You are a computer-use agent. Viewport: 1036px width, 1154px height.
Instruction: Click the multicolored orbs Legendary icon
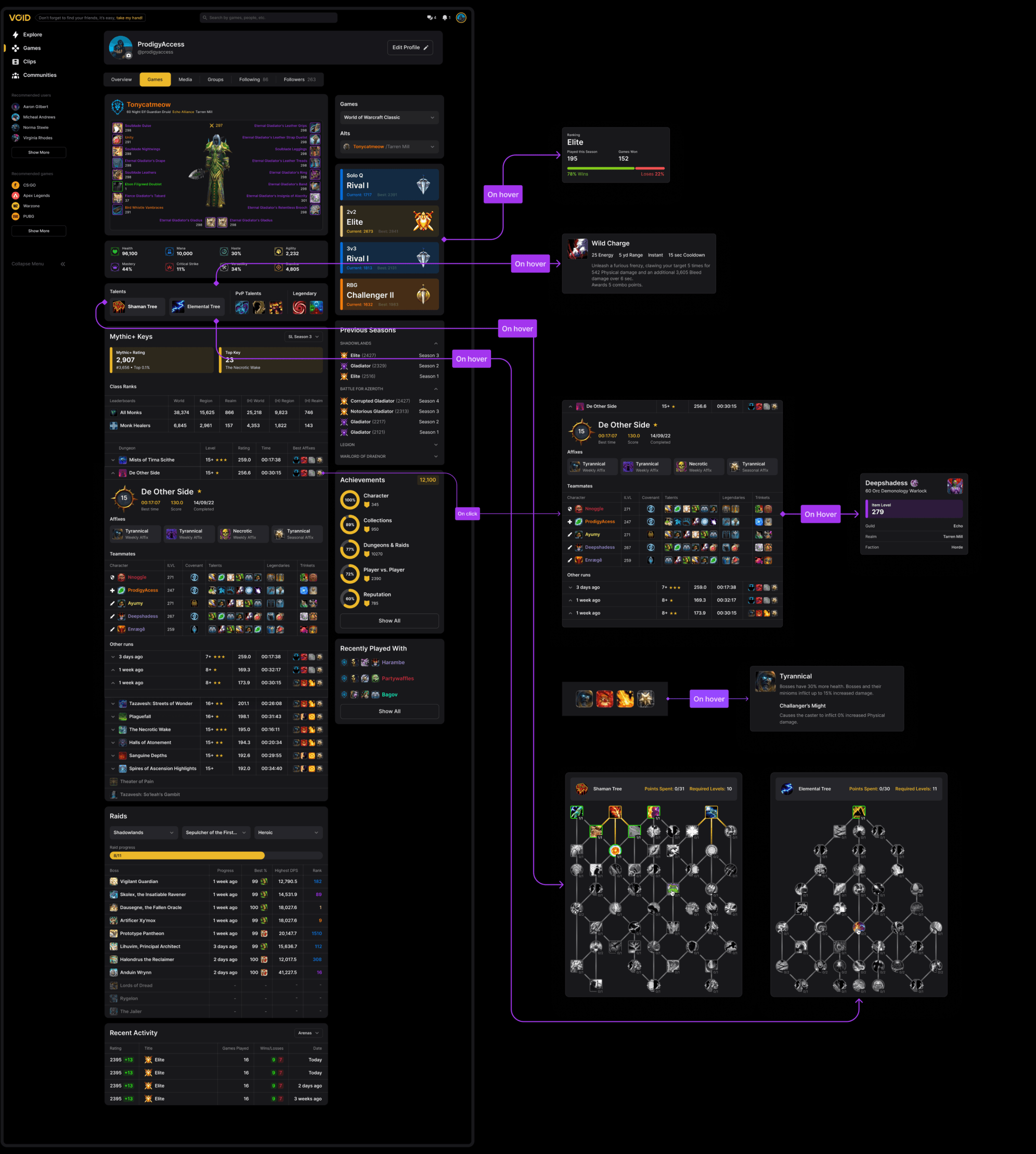[x=317, y=307]
